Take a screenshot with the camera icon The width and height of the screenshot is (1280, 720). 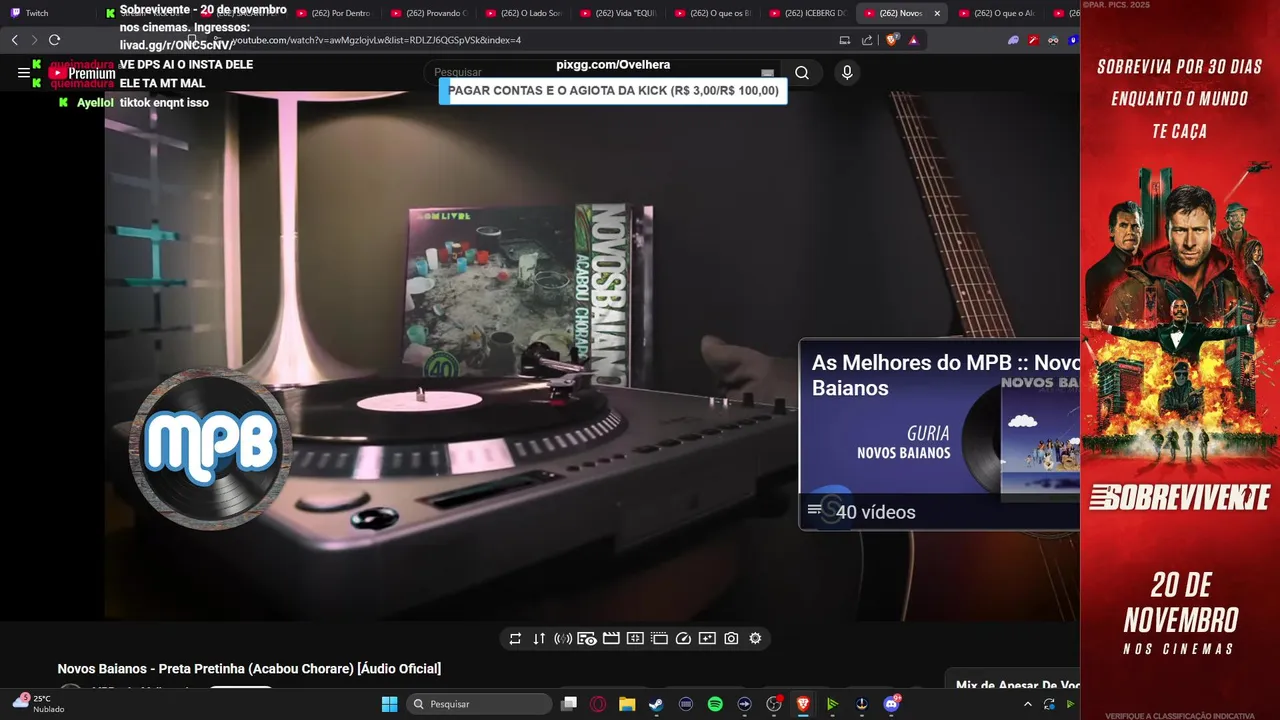[x=731, y=639]
